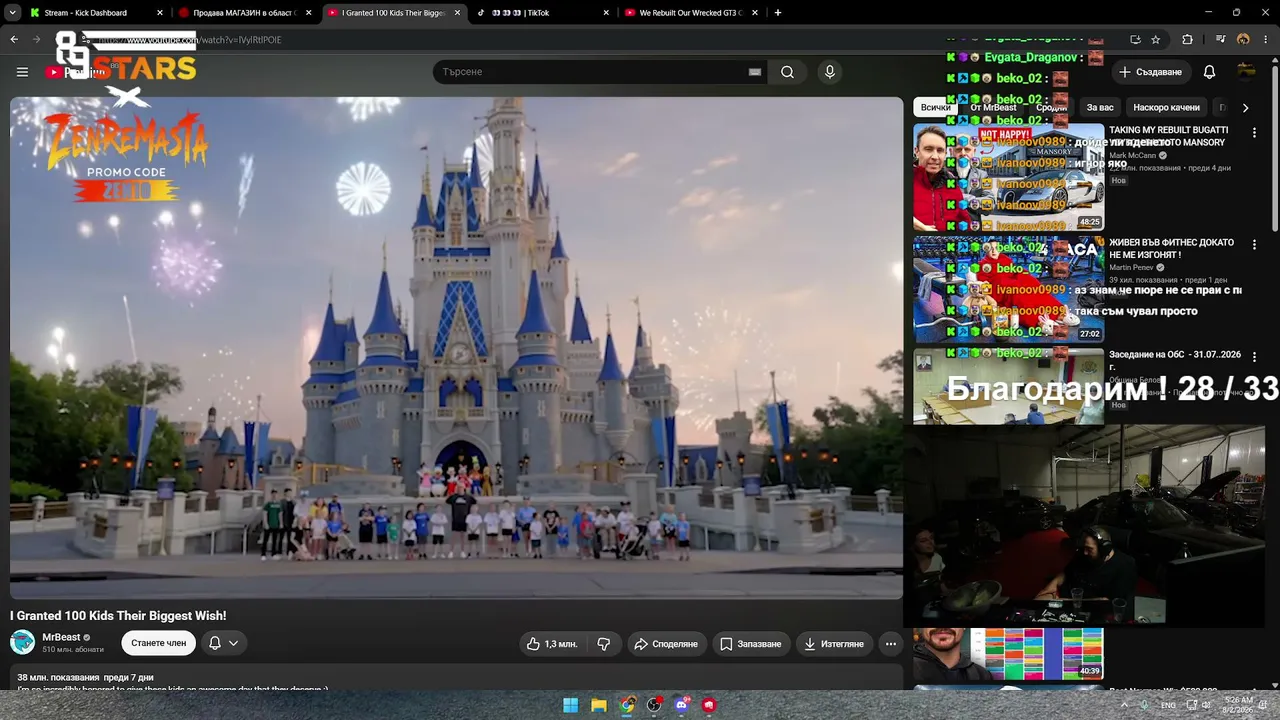The width and height of the screenshot is (1280, 720).
Task: Click the main video player
Action: [456, 348]
